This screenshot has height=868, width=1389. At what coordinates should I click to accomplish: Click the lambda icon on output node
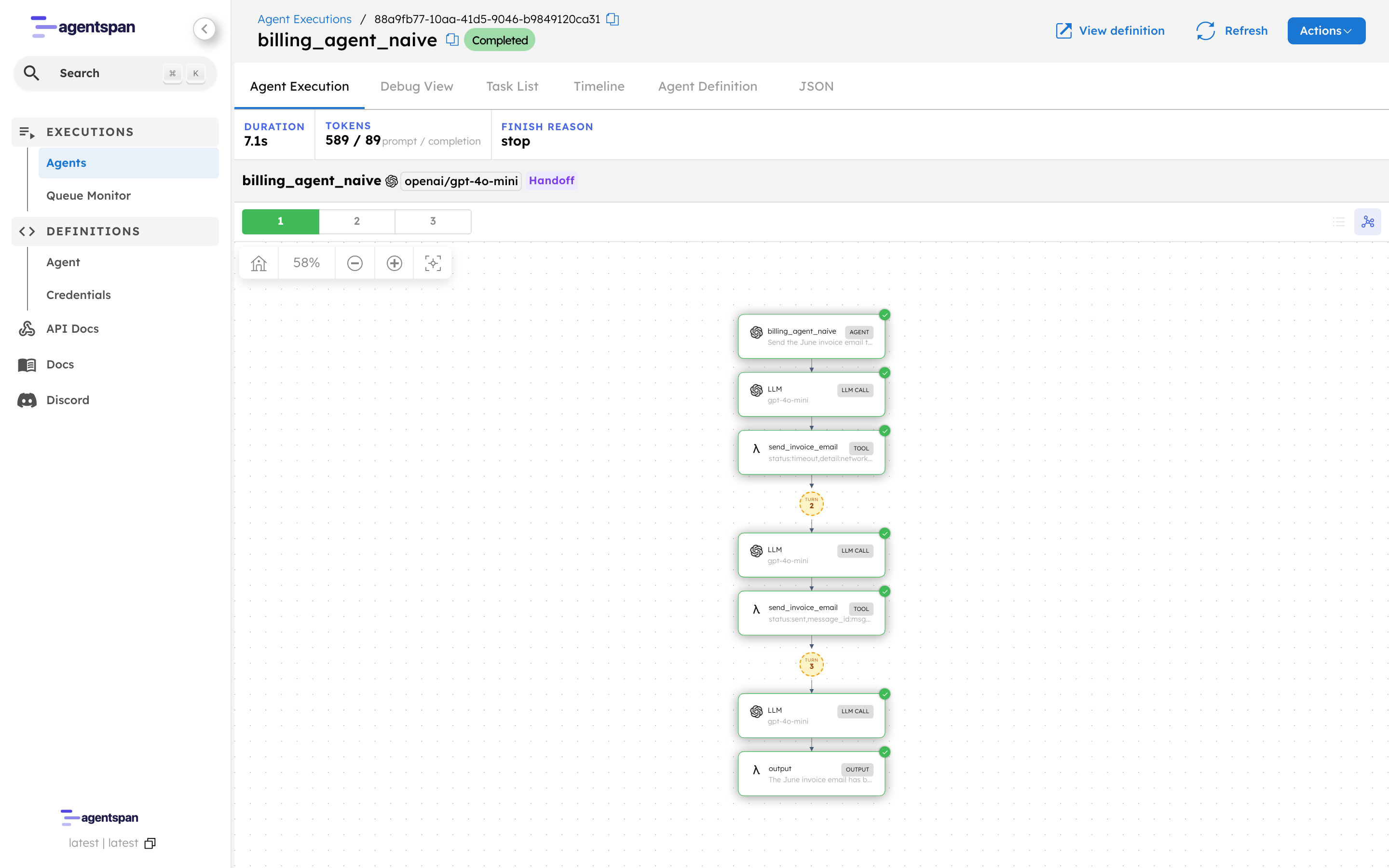[756, 770]
